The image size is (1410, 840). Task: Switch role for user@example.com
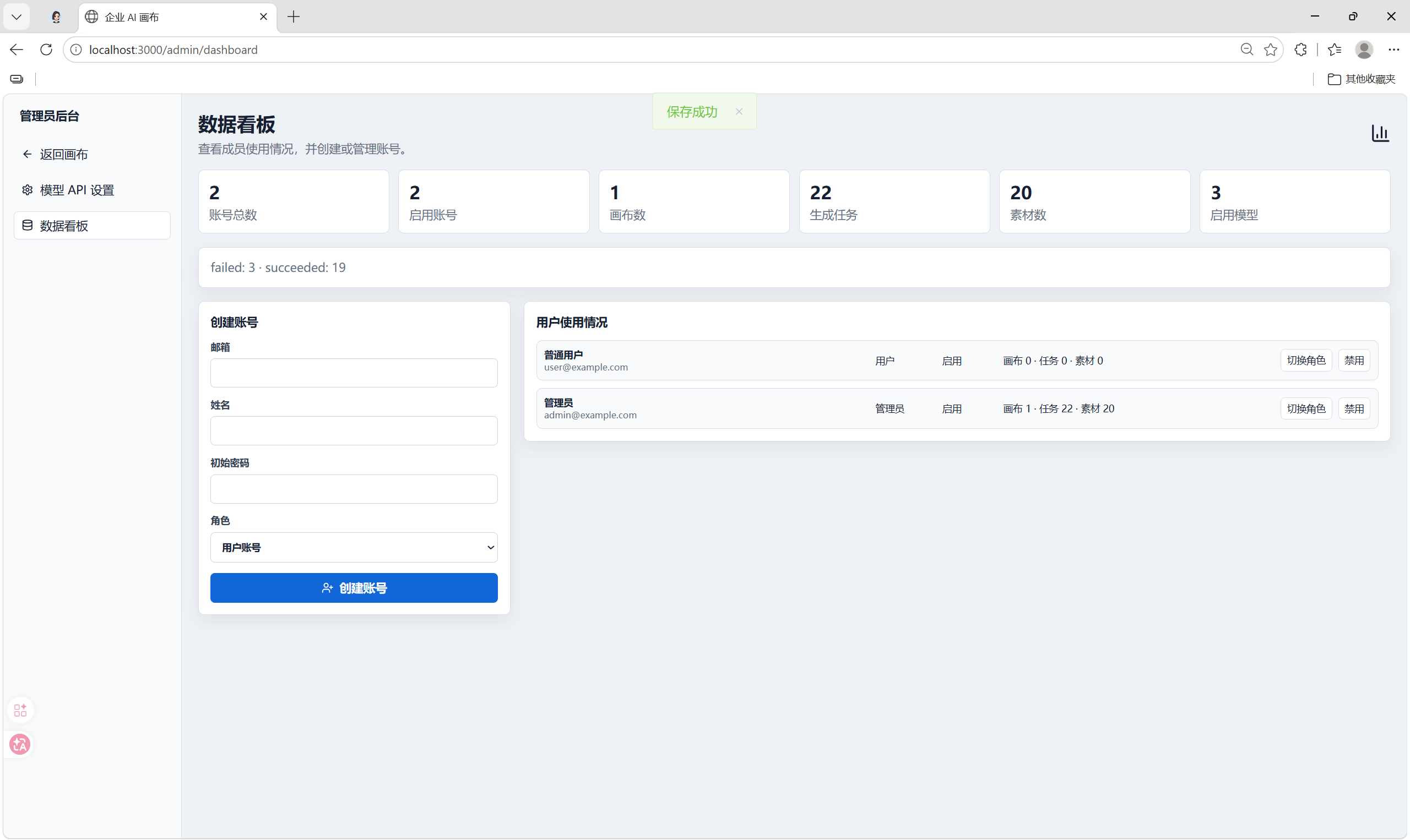[1306, 361]
